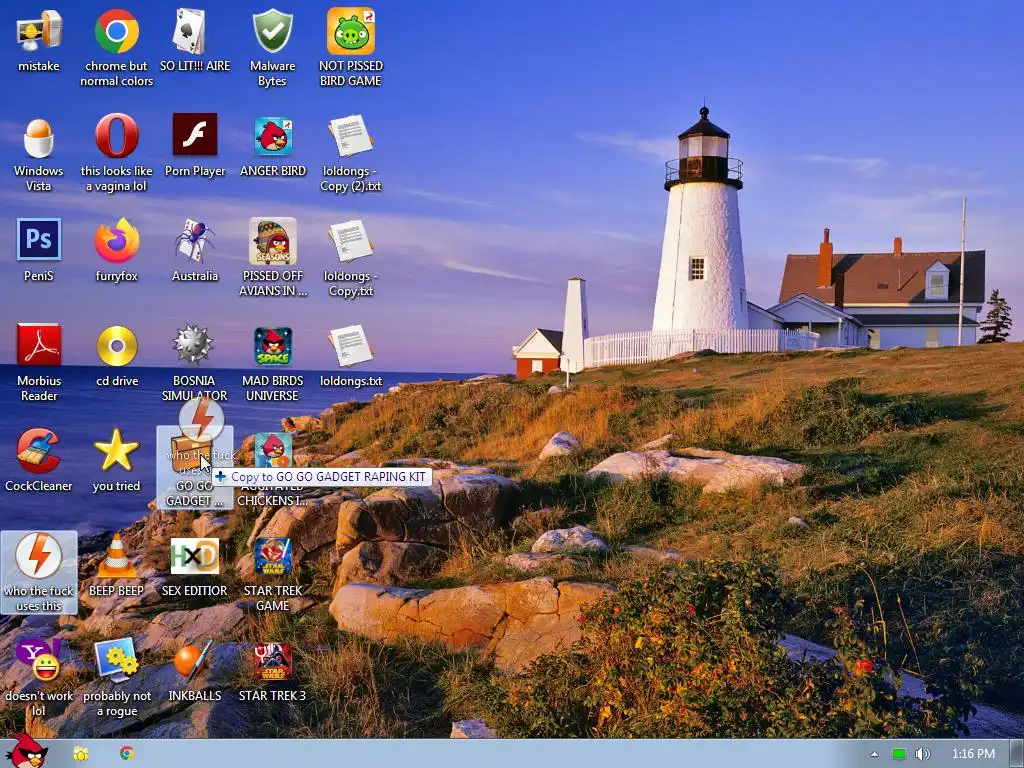Select the Malware Bytes shield icon

(x=272, y=31)
